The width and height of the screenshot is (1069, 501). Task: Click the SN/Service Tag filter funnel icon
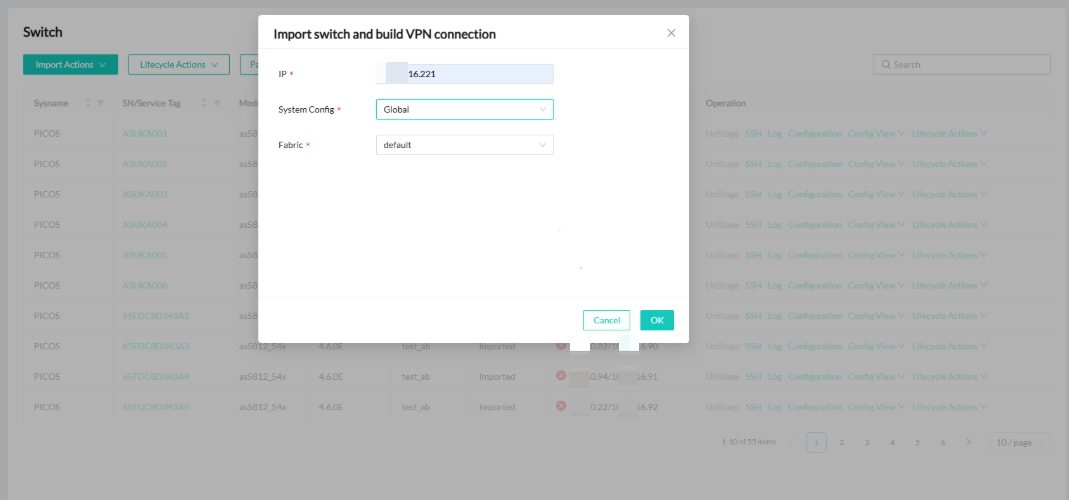217,103
